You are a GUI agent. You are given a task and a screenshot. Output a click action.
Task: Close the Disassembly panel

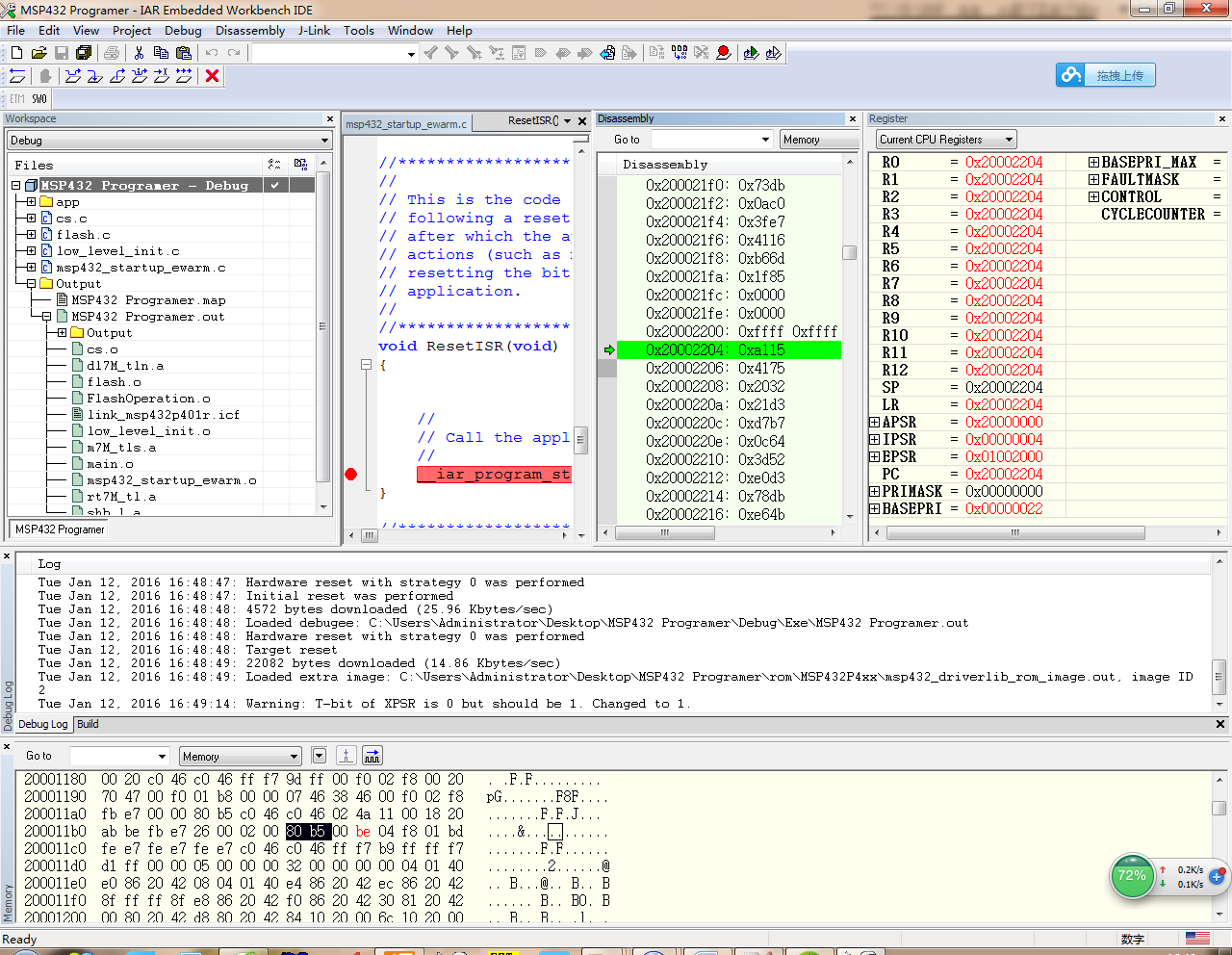[x=853, y=119]
